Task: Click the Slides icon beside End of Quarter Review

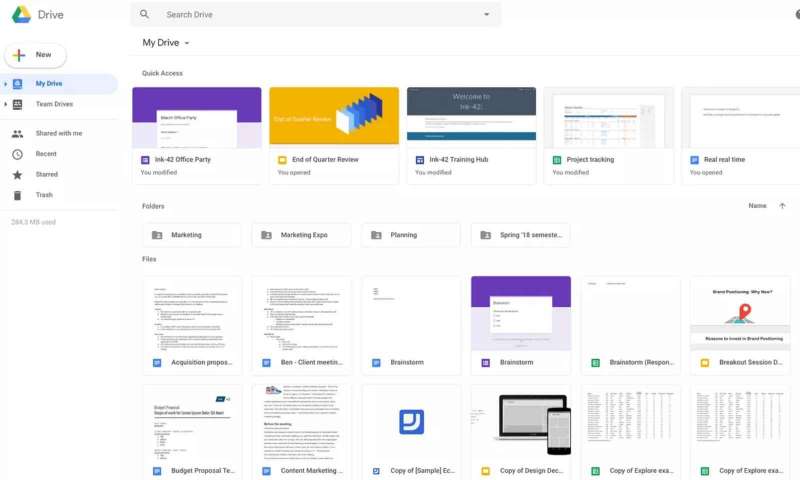Action: click(x=283, y=160)
